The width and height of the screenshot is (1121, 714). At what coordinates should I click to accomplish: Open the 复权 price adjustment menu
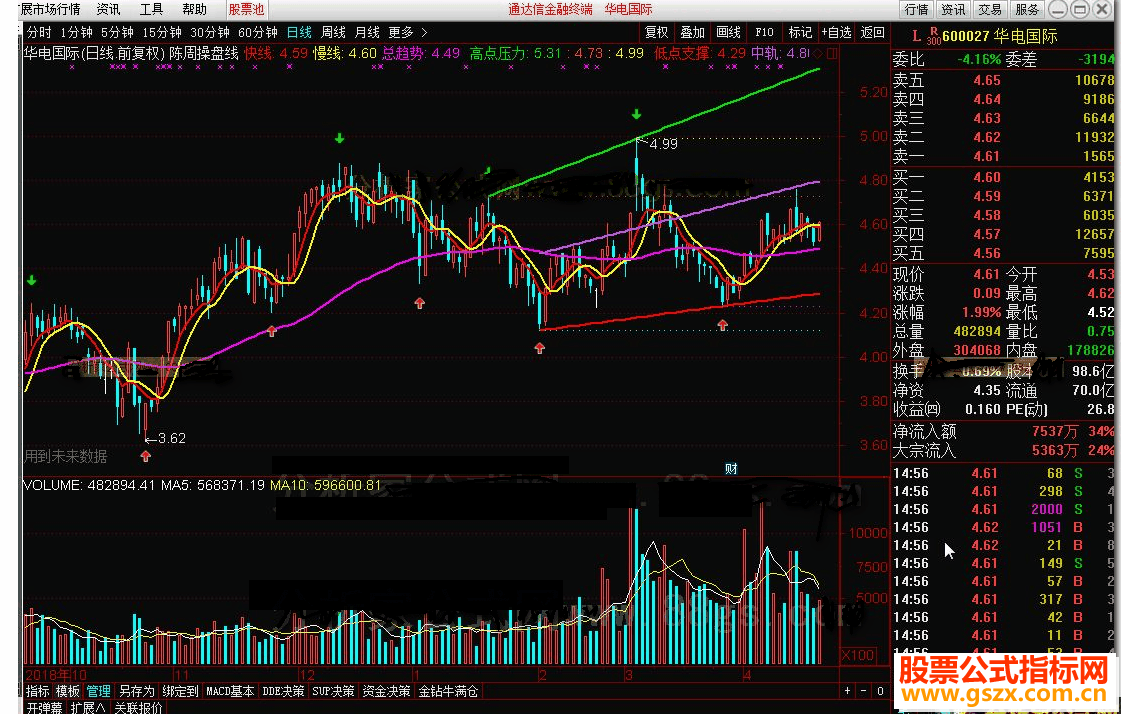[x=656, y=32]
